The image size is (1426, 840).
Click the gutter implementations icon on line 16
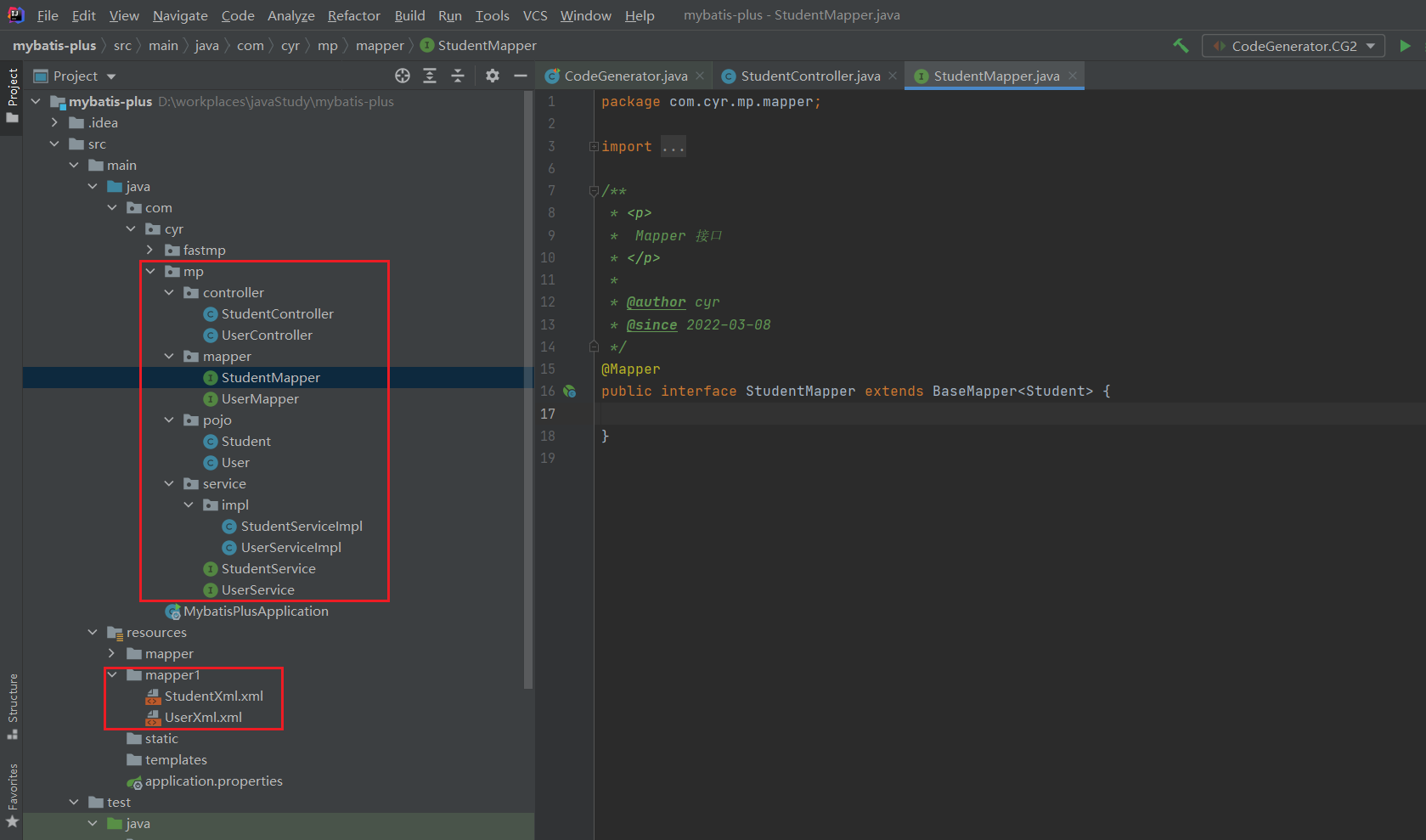coord(570,392)
